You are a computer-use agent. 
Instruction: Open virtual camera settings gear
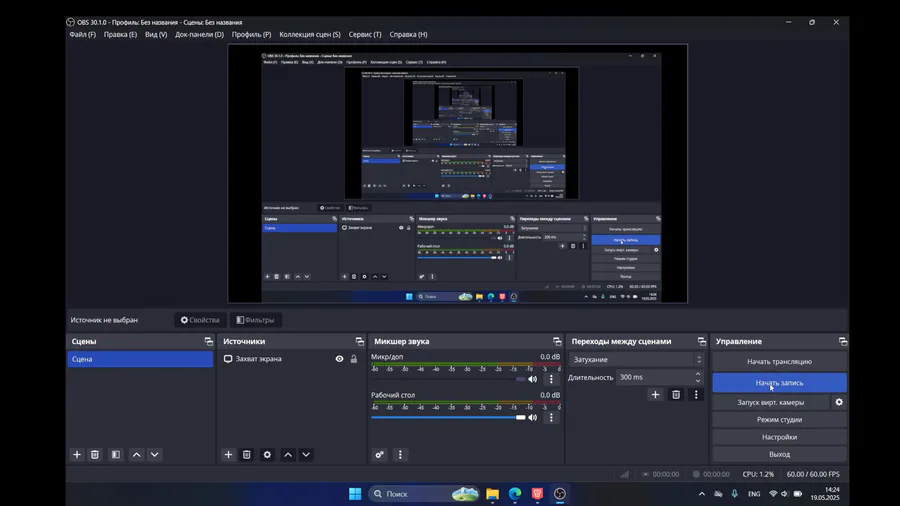(839, 402)
